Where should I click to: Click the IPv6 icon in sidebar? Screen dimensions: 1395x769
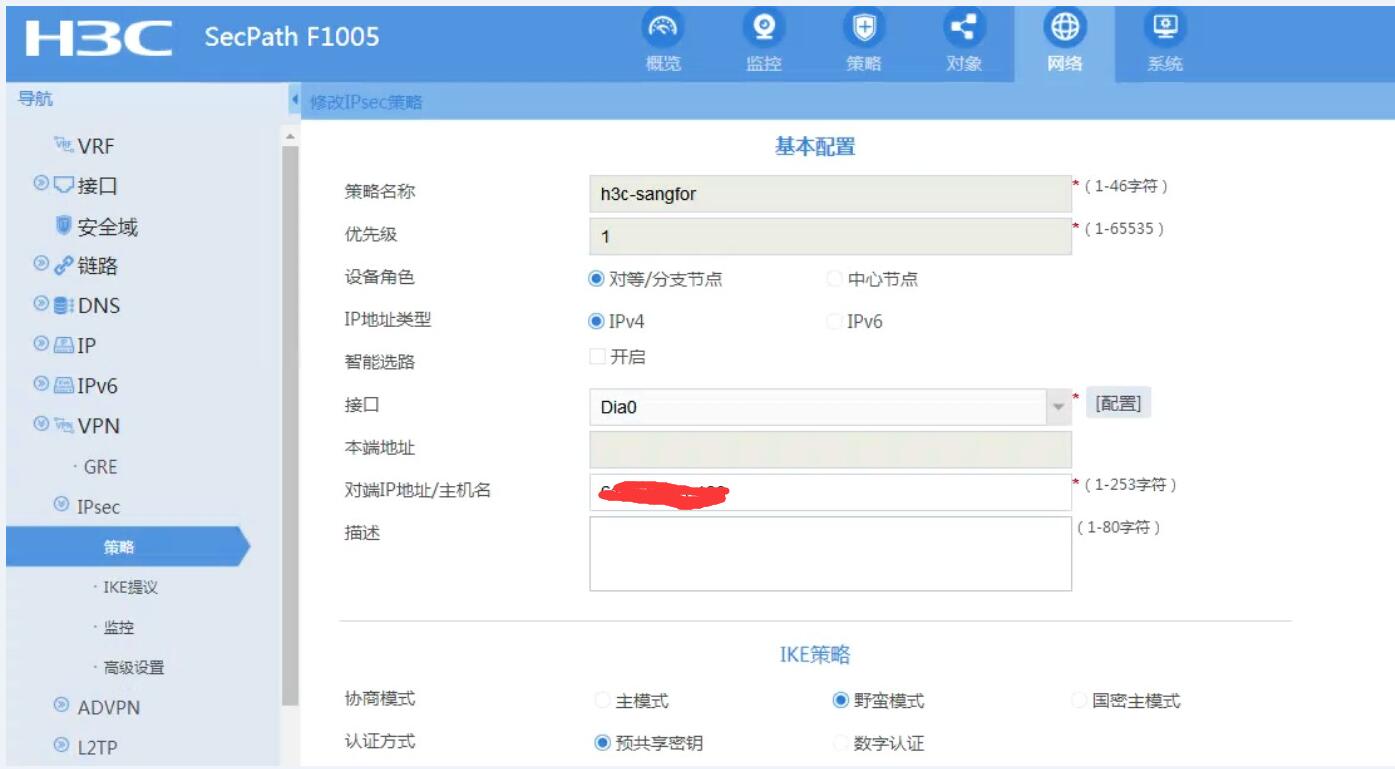click(64, 386)
